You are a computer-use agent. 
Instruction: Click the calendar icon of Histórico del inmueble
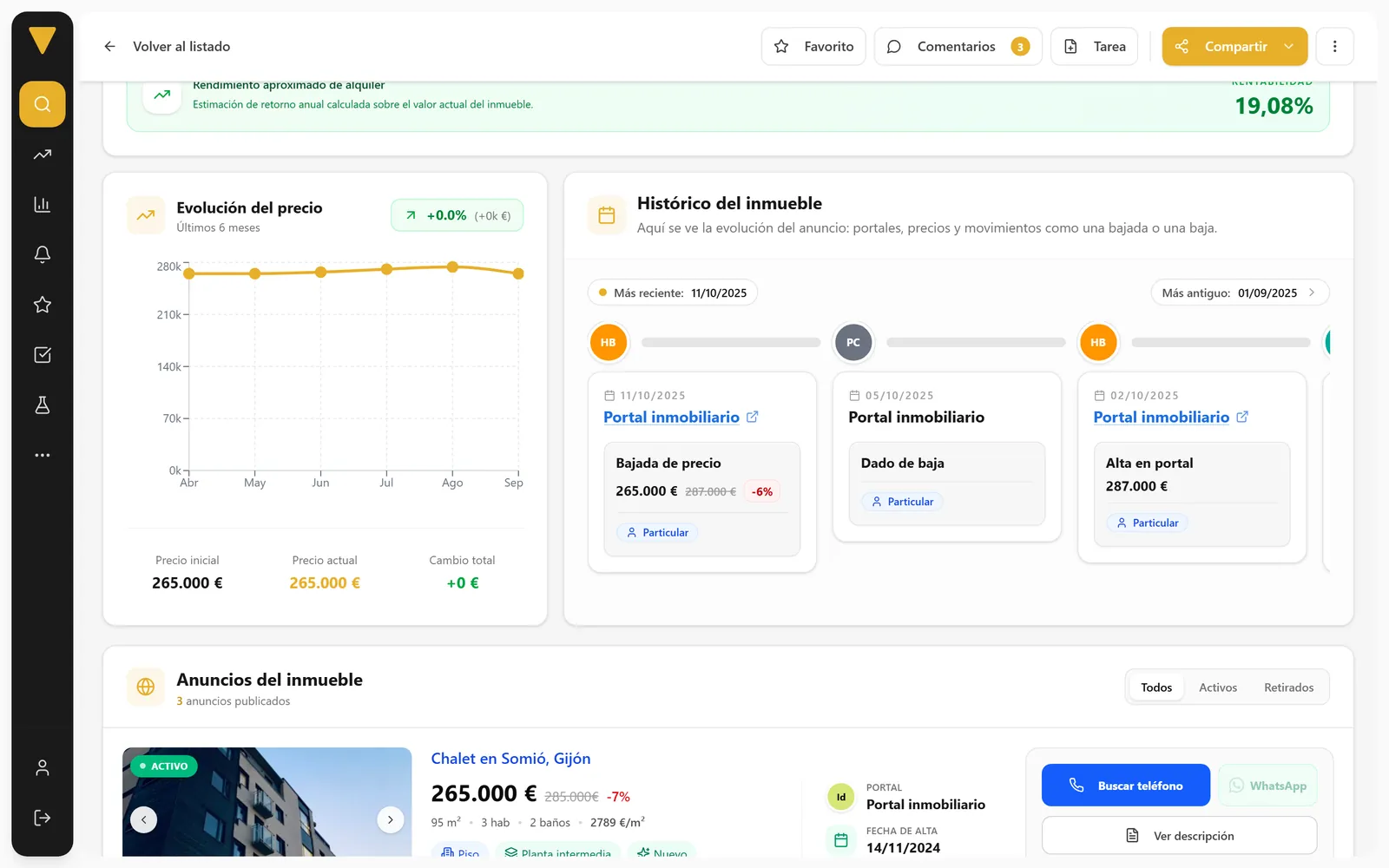point(607,215)
